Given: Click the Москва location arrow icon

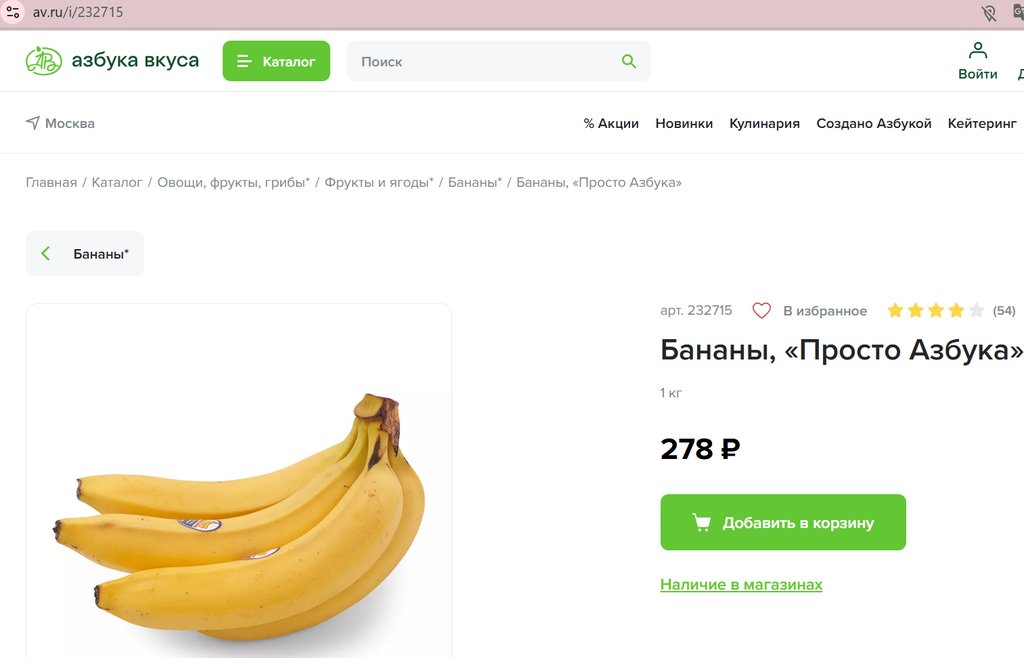Looking at the screenshot, I should [x=33, y=123].
